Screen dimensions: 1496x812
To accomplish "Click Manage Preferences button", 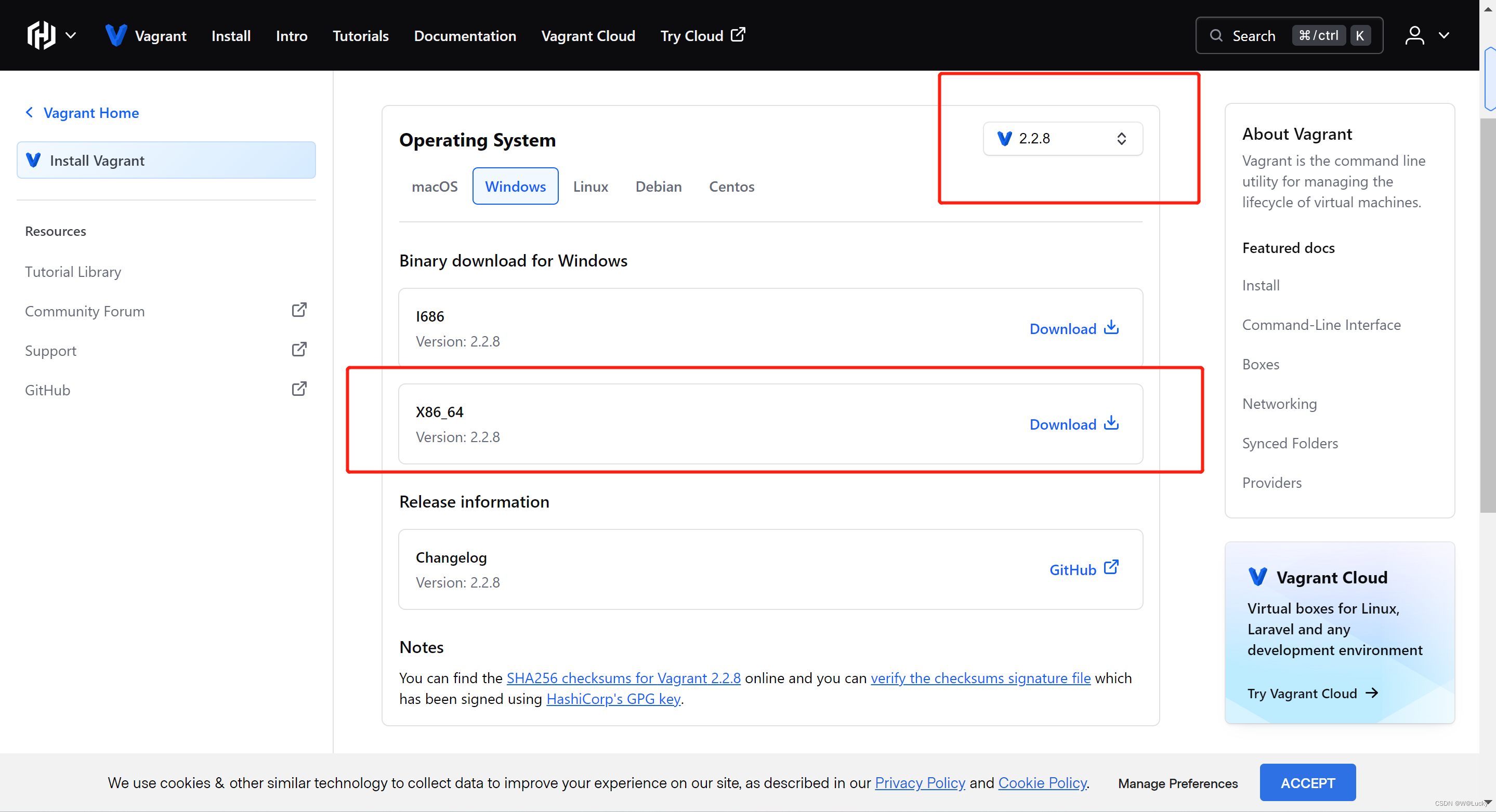I will pos(1178,783).
